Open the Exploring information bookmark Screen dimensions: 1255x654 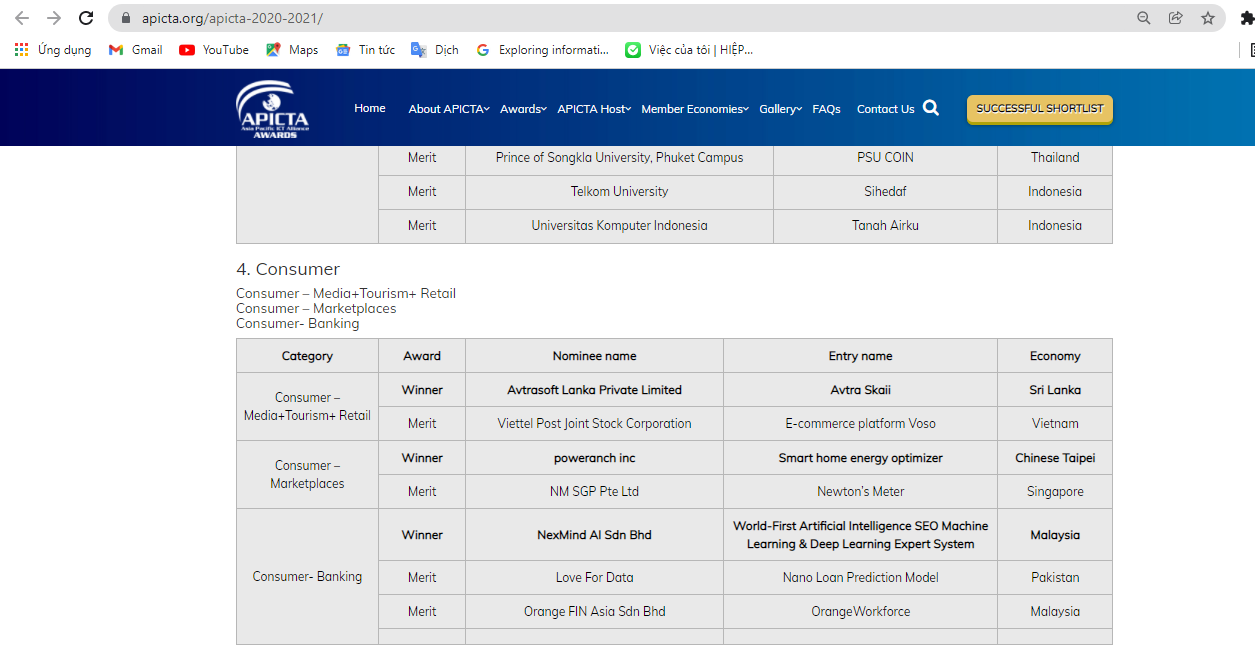coord(542,50)
